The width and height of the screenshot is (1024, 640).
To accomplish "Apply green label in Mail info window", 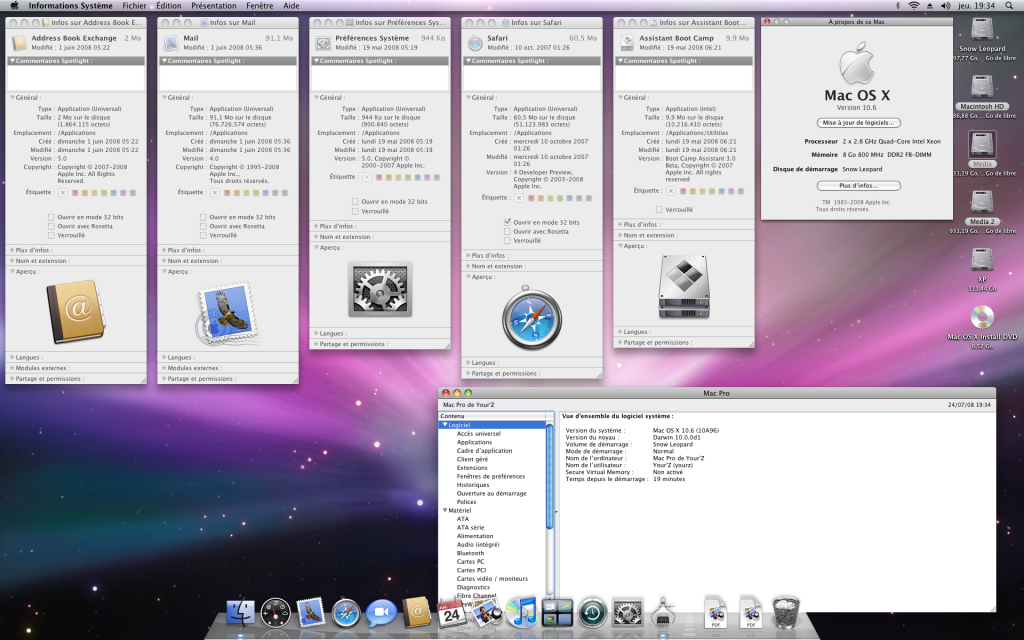I will coord(256,193).
